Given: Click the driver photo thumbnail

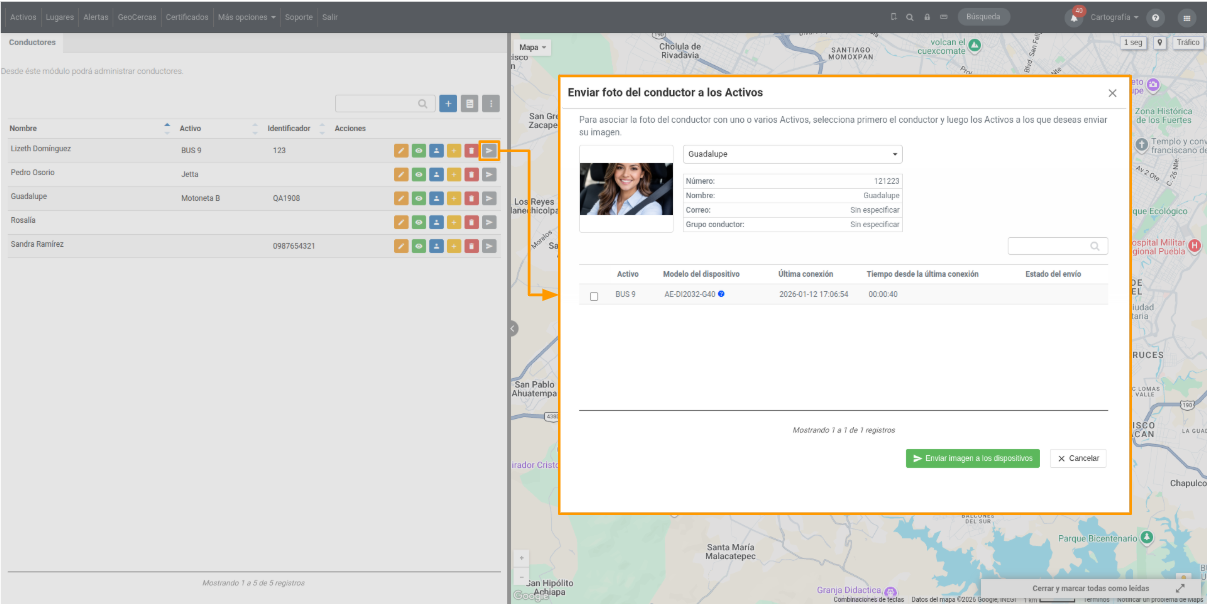Looking at the screenshot, I should pos(627,189).
